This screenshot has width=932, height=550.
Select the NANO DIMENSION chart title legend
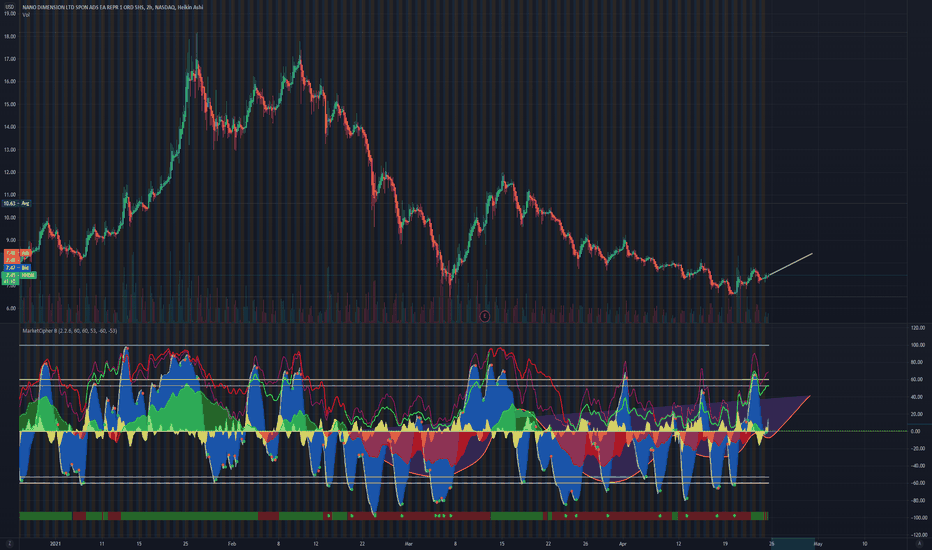(113, 7)
